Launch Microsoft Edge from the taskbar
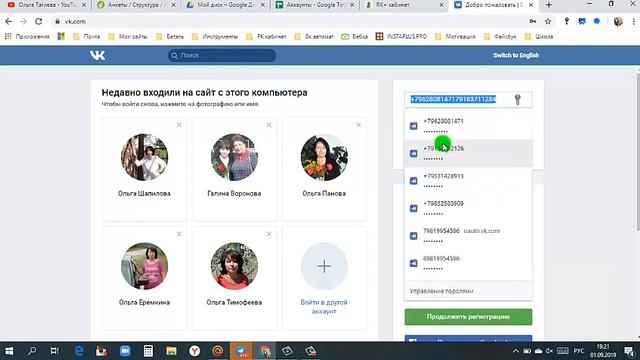The width and height of the screenshot is (640, 360). pos(79,351)
